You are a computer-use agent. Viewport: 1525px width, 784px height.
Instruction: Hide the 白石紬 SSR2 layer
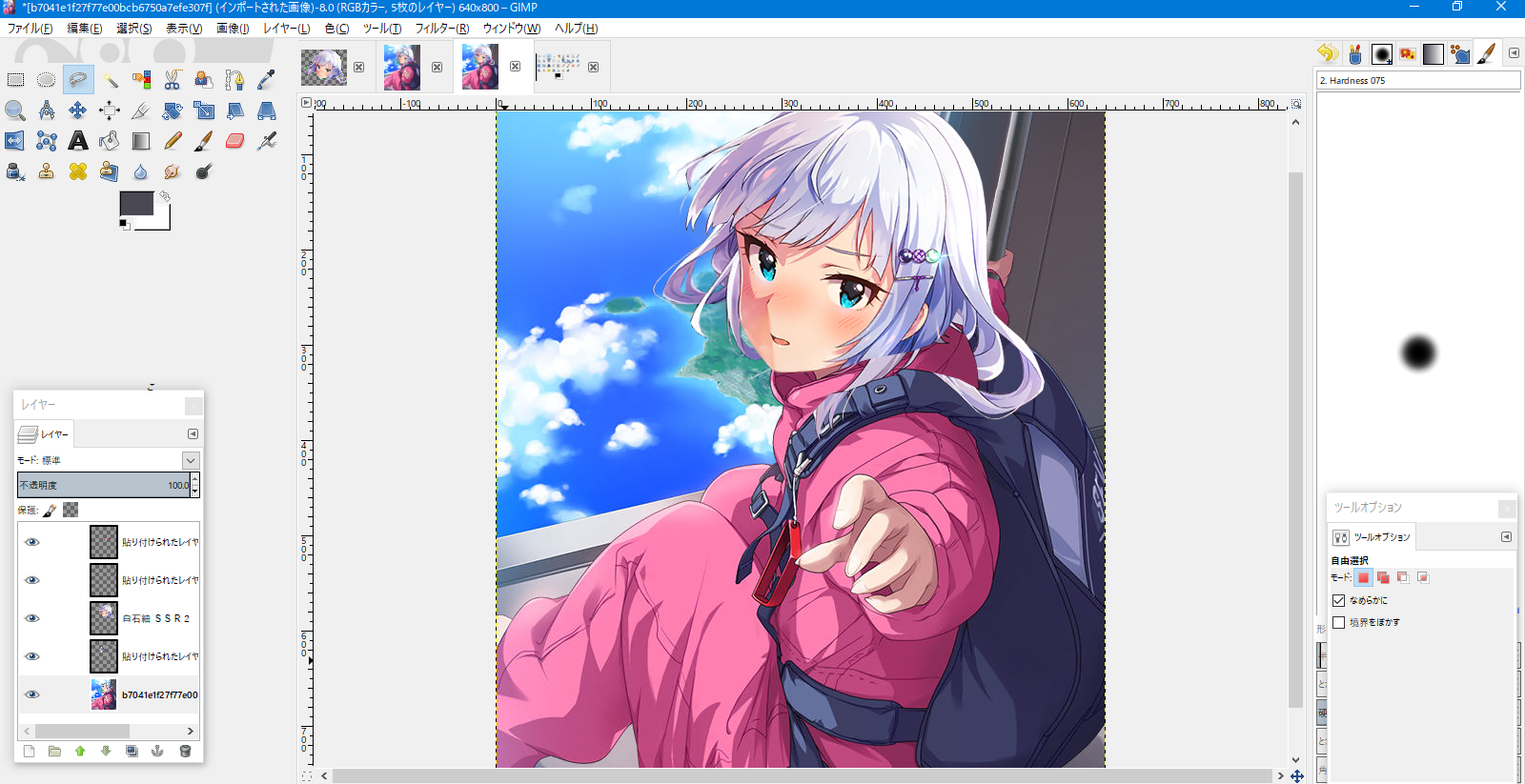pos(32,618)
